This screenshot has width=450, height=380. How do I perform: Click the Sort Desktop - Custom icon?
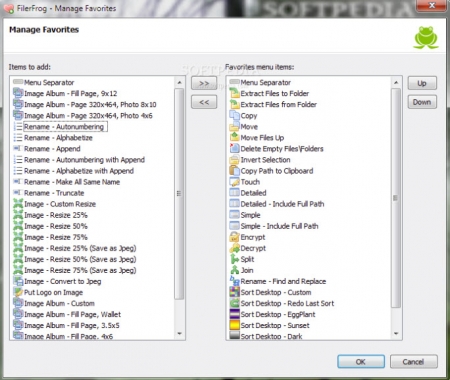click(x=235, y=292)
